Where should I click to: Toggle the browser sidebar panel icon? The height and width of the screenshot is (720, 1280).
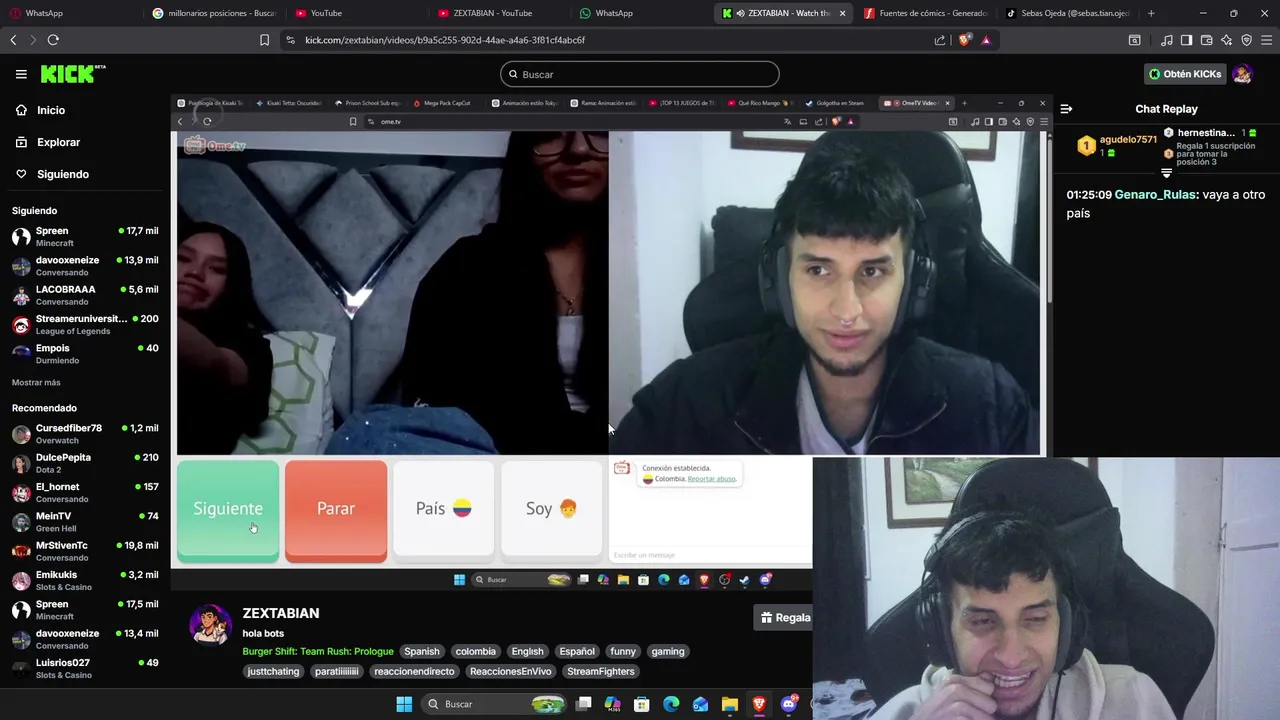[x=1186, y=40]
